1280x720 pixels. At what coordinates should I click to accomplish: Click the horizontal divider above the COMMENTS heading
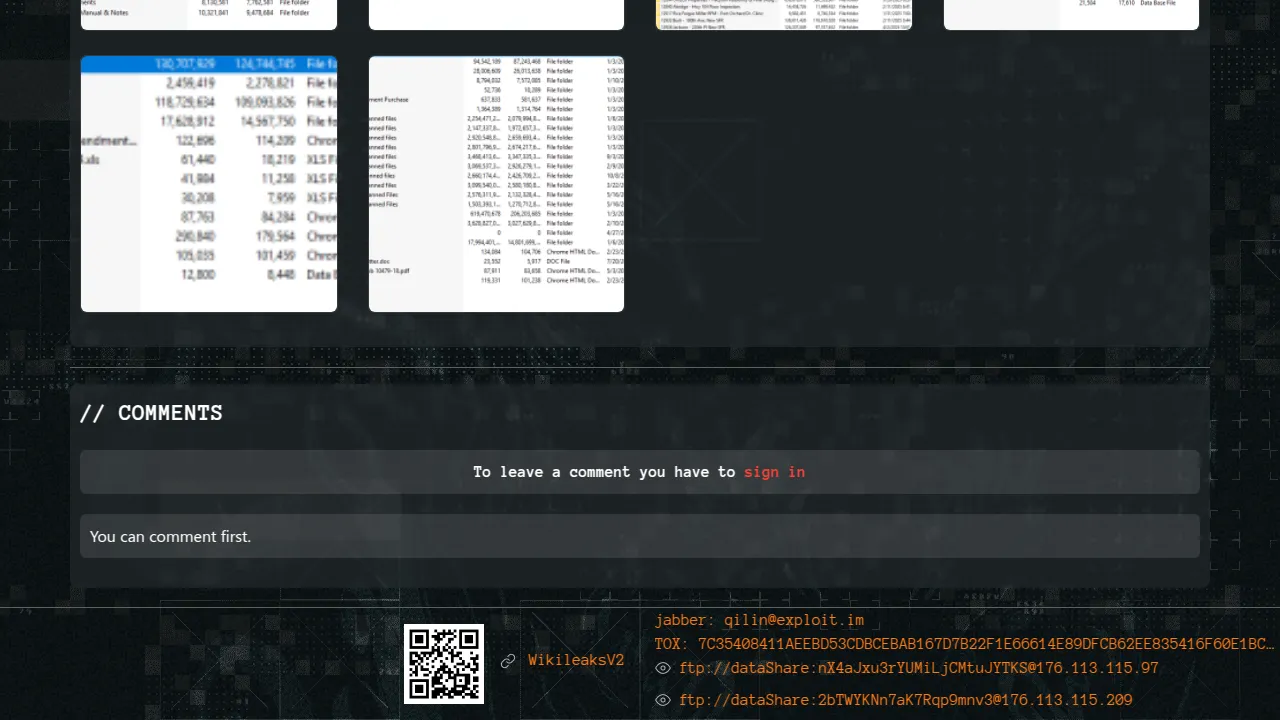(x=640, y=368)
